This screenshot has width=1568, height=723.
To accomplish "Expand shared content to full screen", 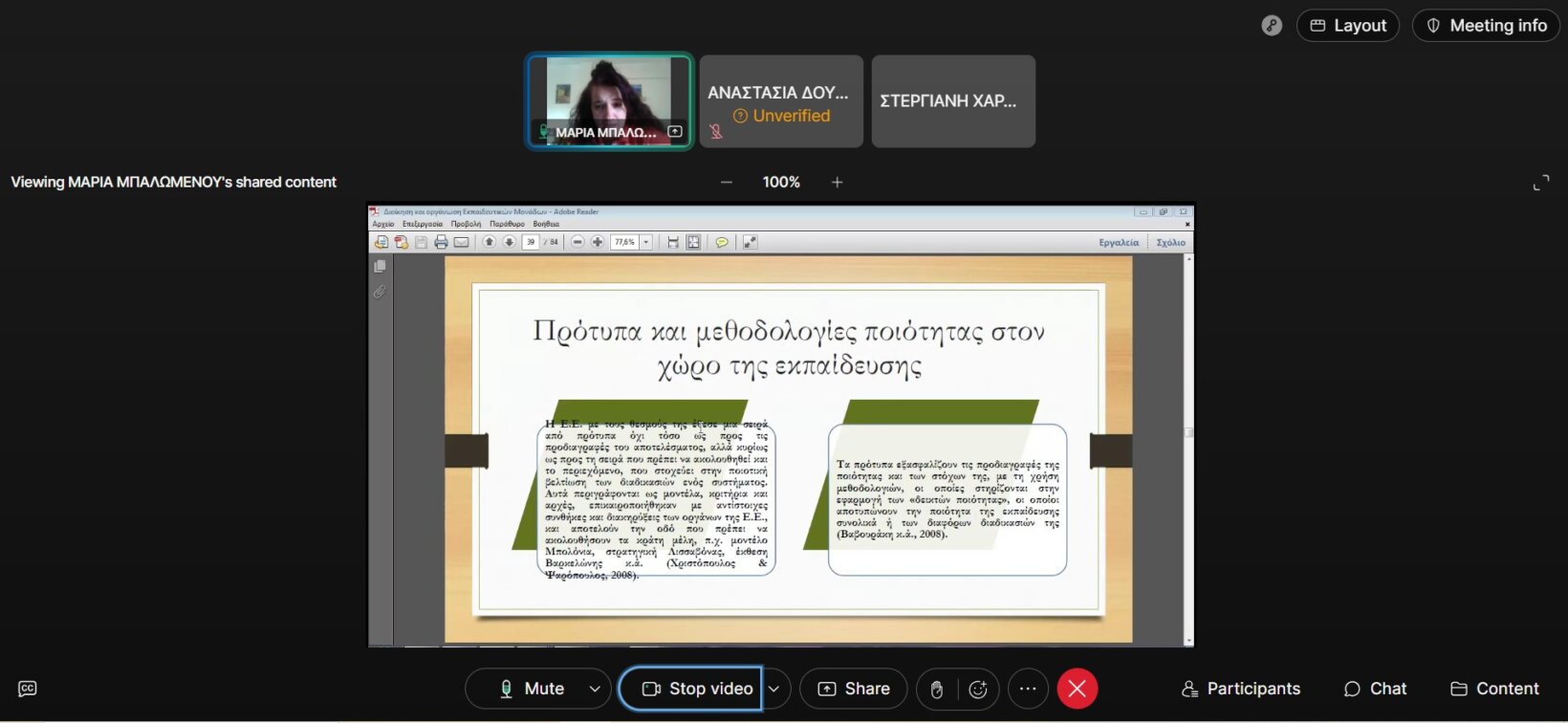I will click(1540, 183).
